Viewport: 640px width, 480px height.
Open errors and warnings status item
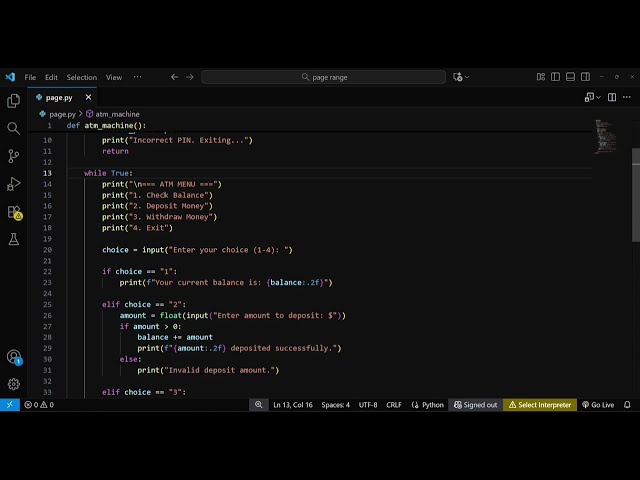(39, 404)
